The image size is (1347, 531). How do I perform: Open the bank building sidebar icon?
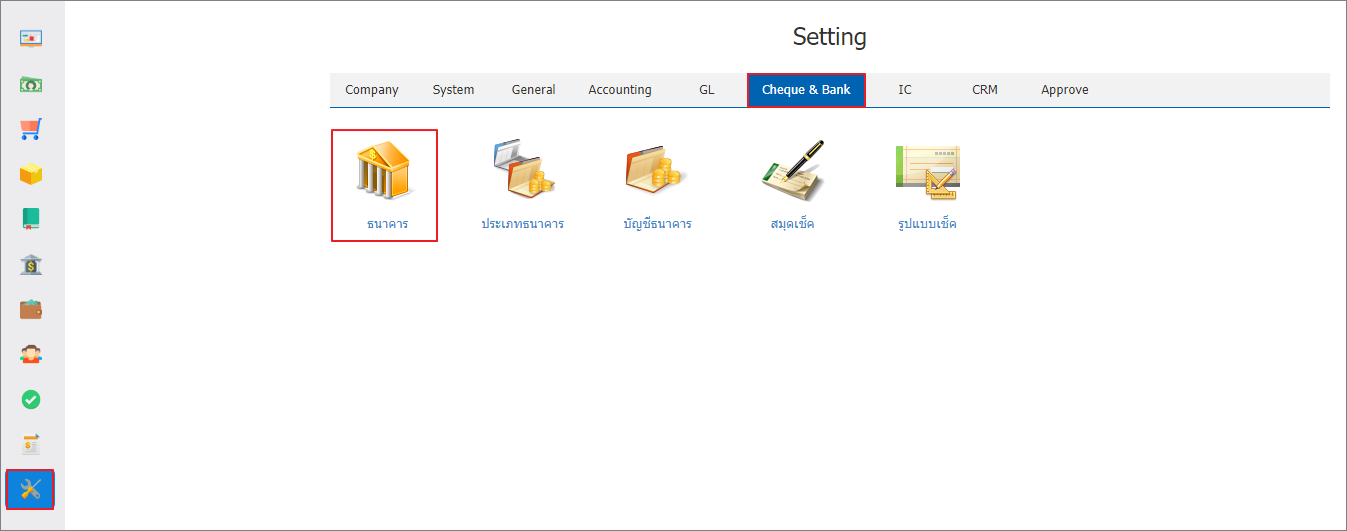click(31, 264)
